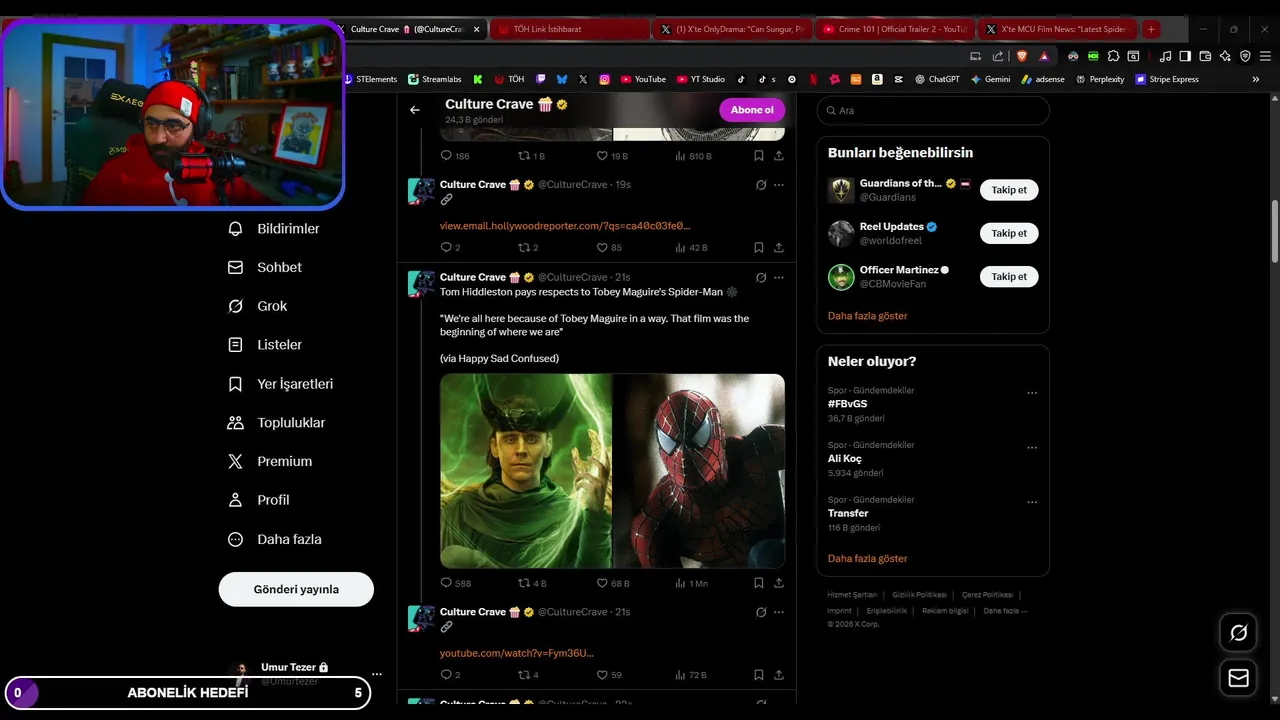Click the page vertical scrollbar
The image size is (1280, 720).
pos(1274,229)
